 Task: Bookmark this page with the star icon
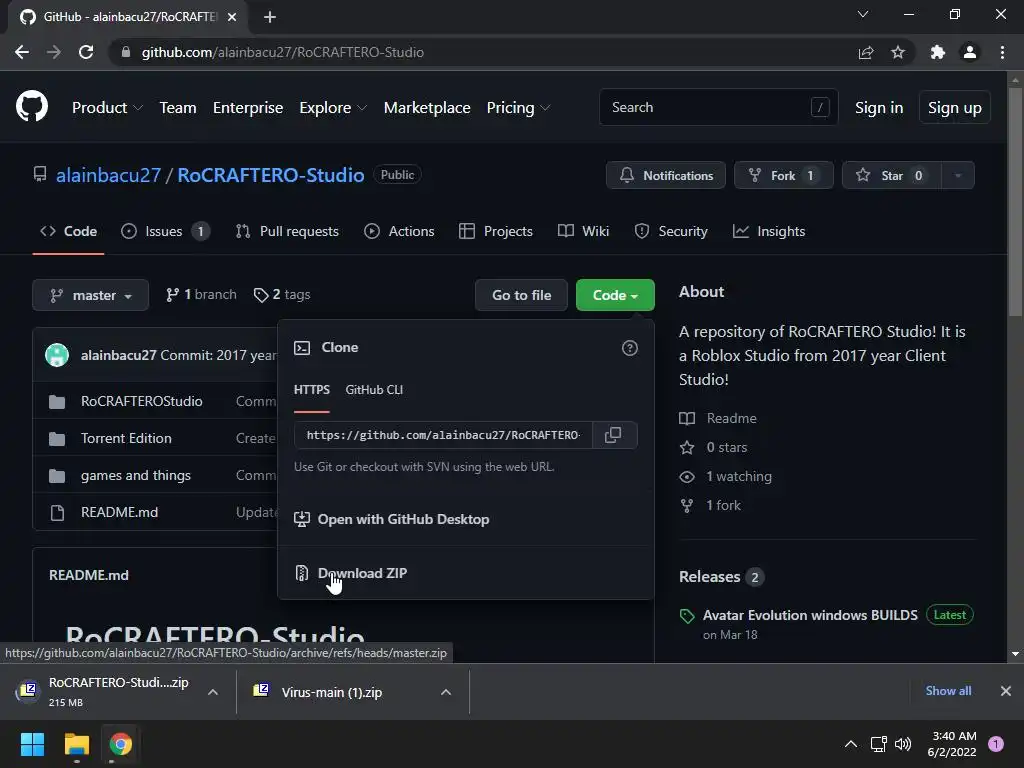coord(898,52)
